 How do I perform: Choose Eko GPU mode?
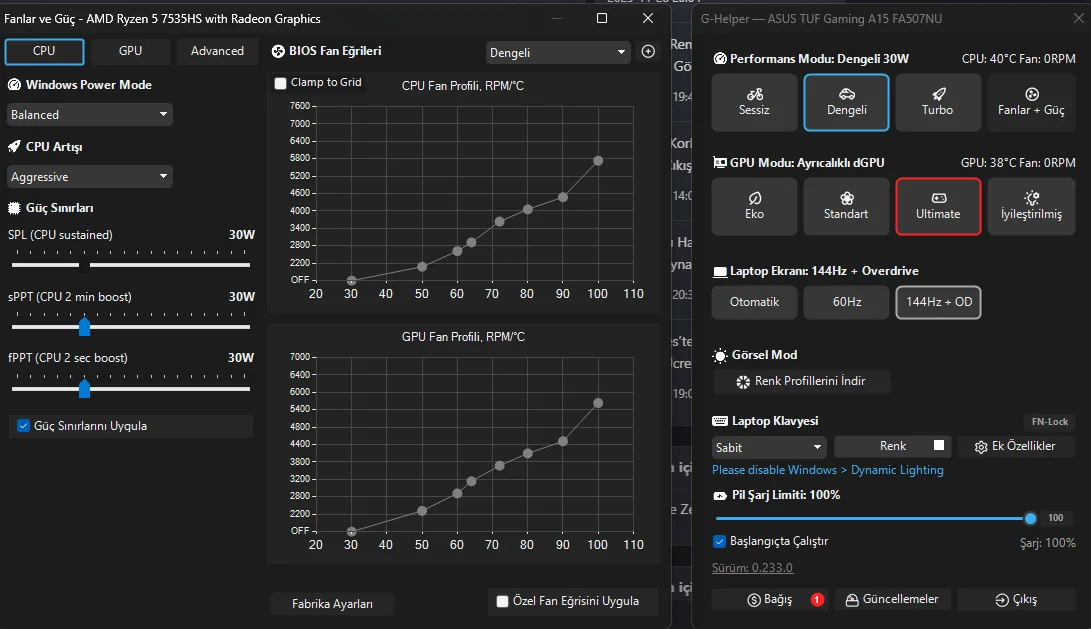pyautogui.click(x=754, y=207)
